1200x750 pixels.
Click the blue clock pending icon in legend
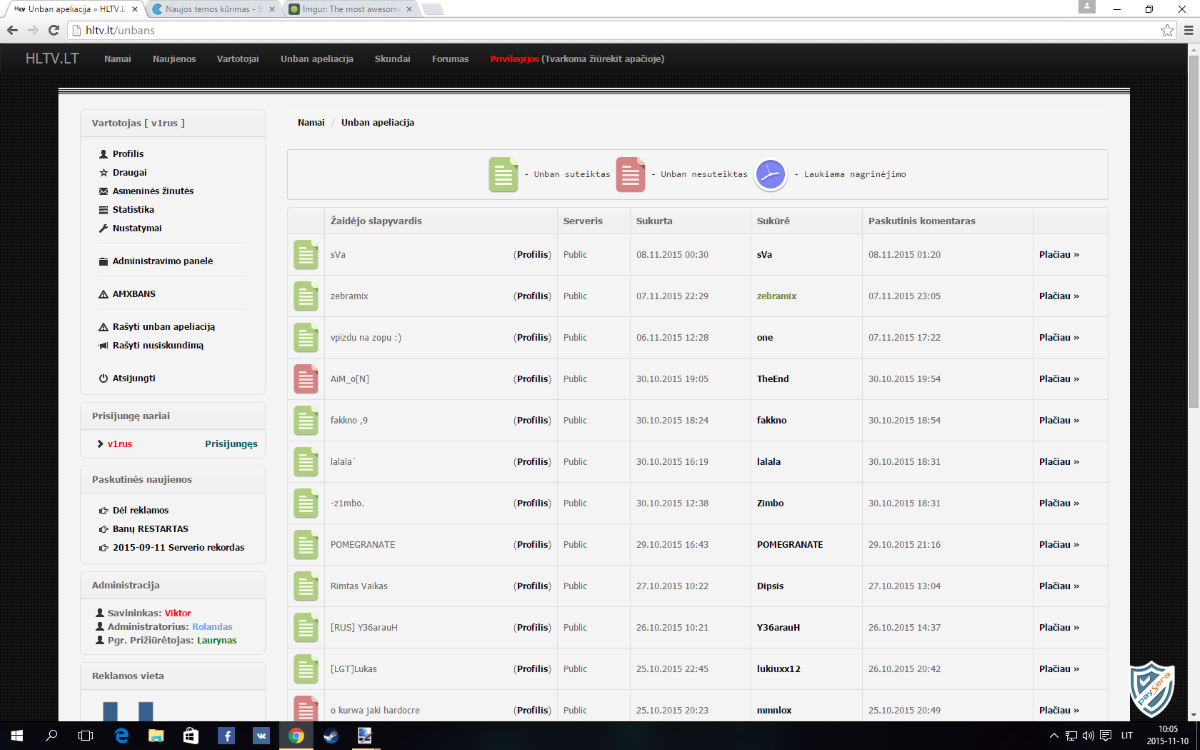tap(770, 174)
